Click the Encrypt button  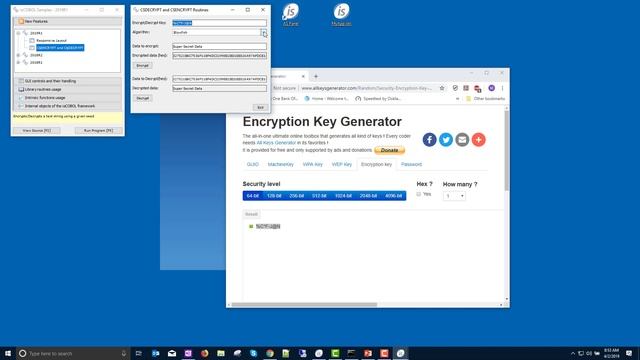click(142, 65)
